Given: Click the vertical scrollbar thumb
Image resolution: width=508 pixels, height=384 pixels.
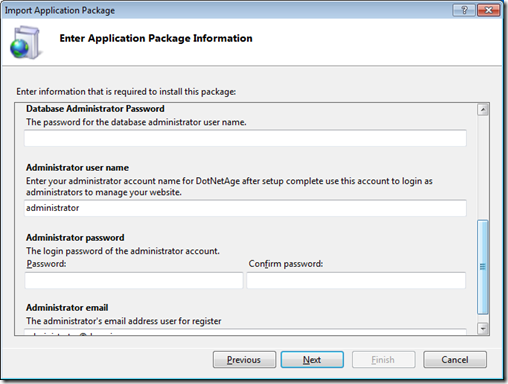Looking at the screenshot, I should (483, 267).
